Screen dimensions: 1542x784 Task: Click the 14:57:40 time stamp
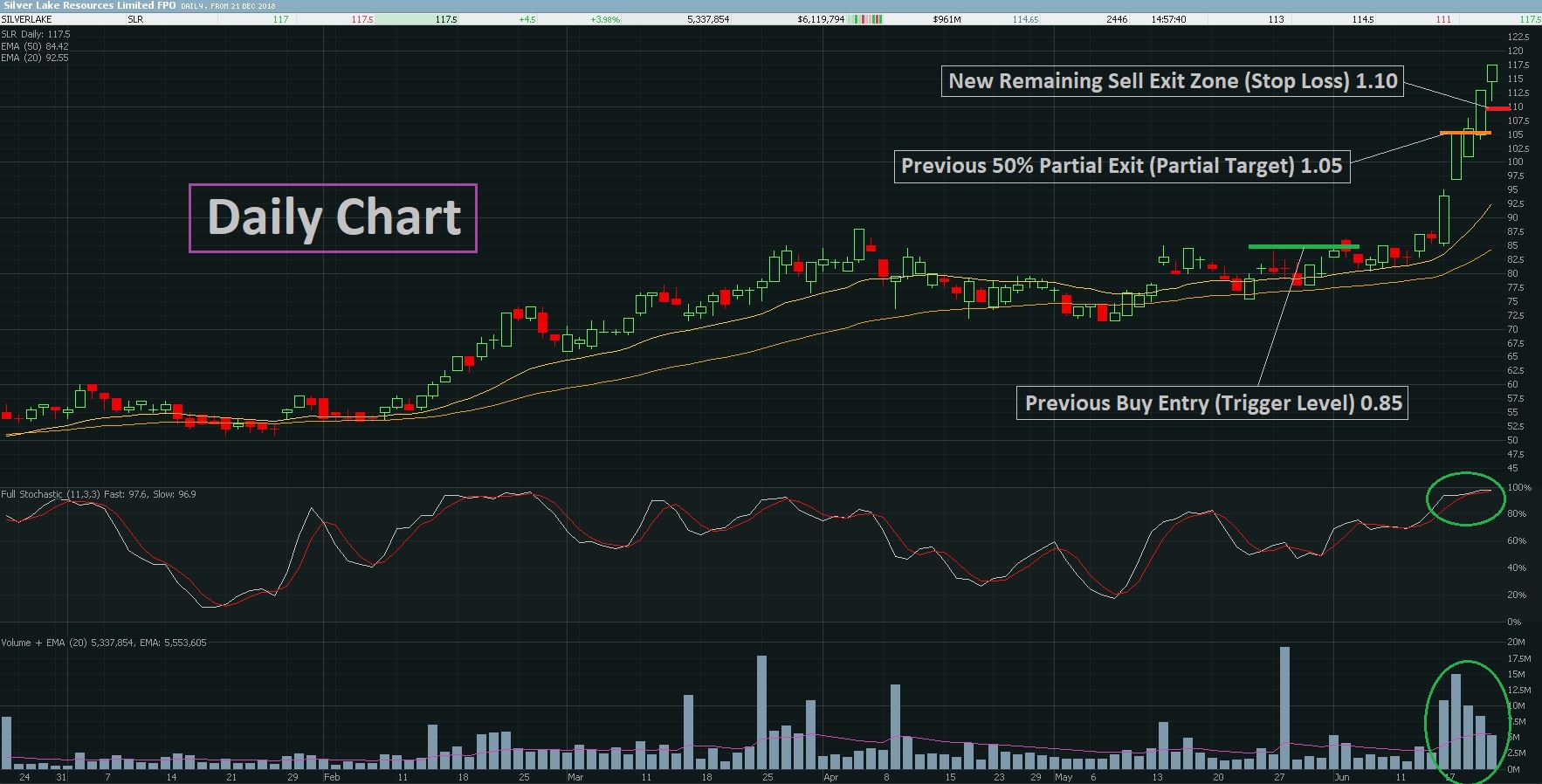pos(1168,19)
